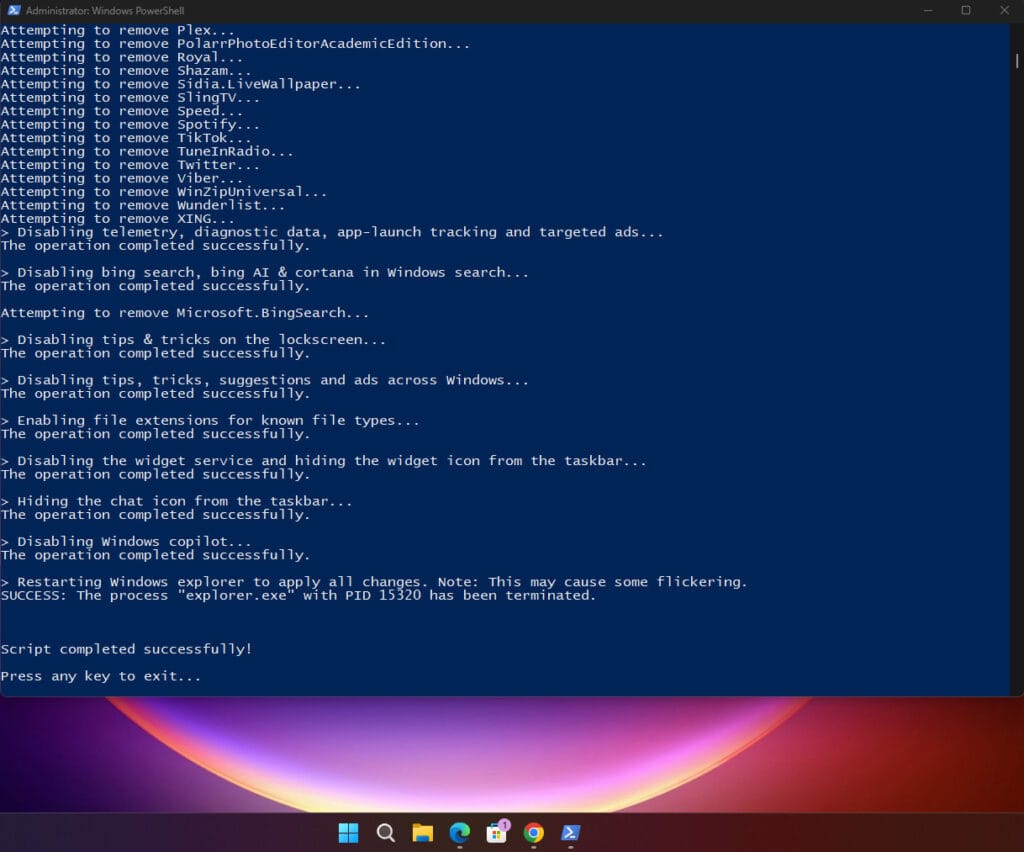Screen dimensions: 1024x852
Task: Open Microsoft Store from the taskbar
Action: [497, 832]
